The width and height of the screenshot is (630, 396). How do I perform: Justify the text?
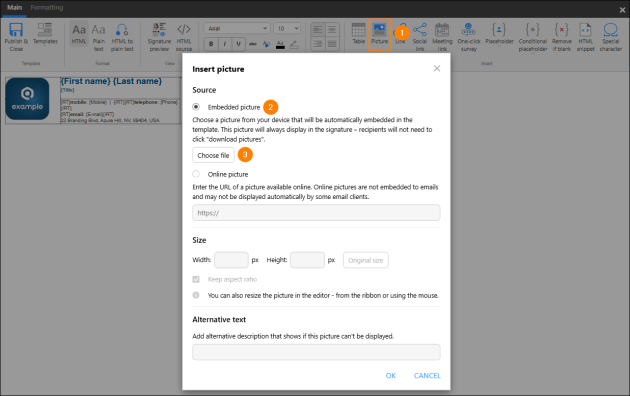332,44
